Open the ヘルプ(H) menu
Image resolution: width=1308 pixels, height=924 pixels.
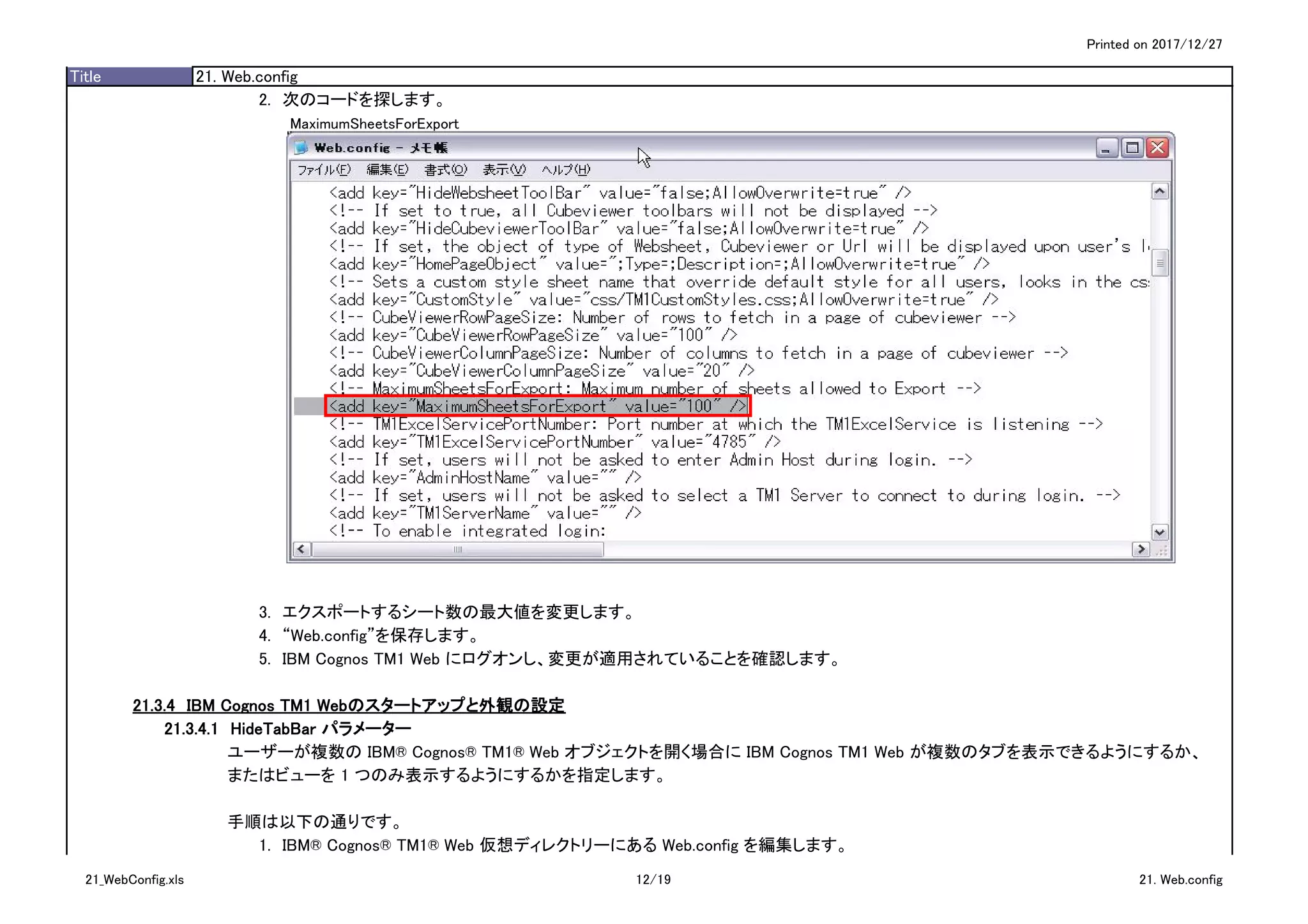(566, 170)
